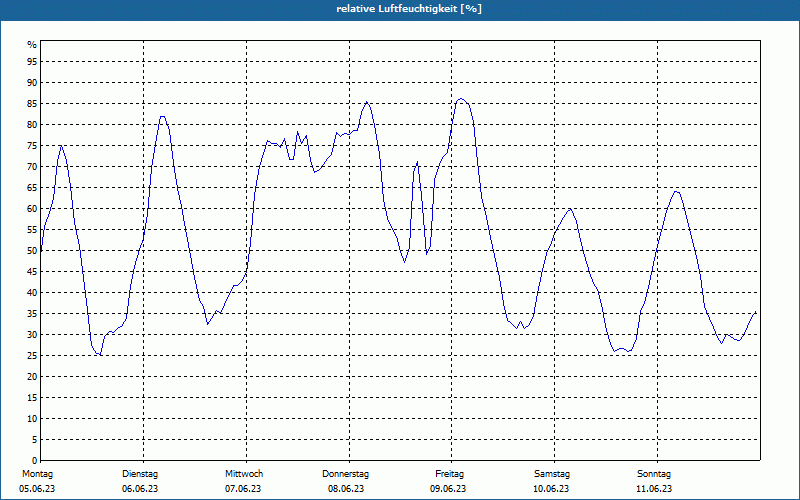Click the 40 value on the y-axis
800x500 pixels.
(32, 292)
